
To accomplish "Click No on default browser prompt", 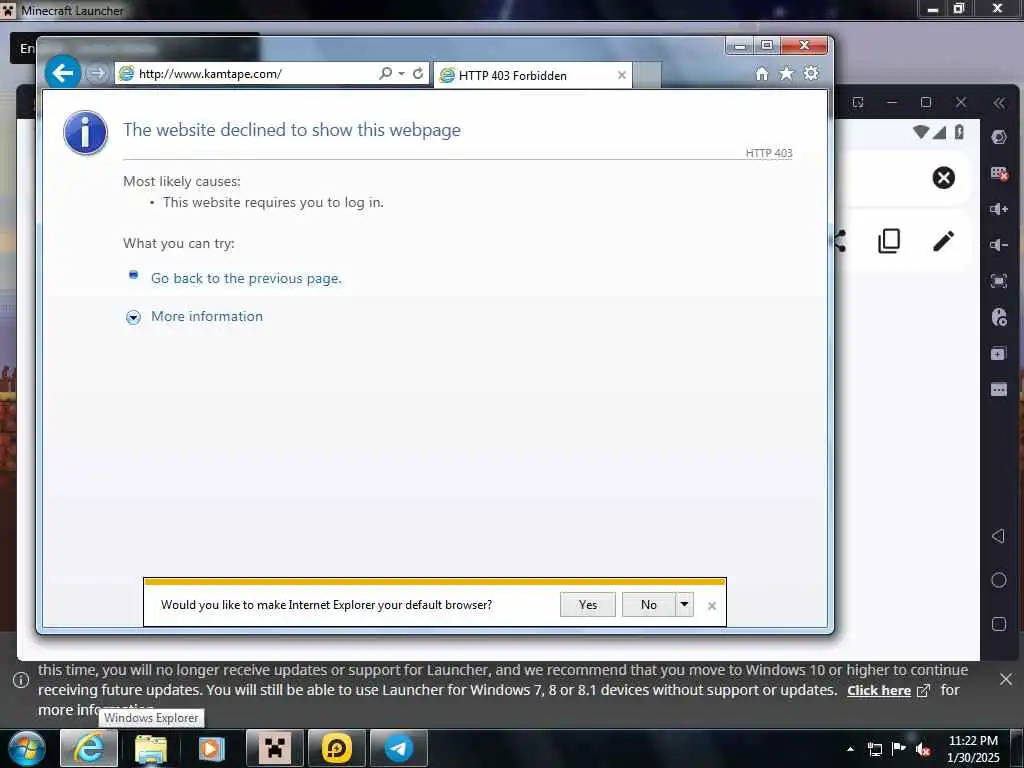I will point(648,605).
